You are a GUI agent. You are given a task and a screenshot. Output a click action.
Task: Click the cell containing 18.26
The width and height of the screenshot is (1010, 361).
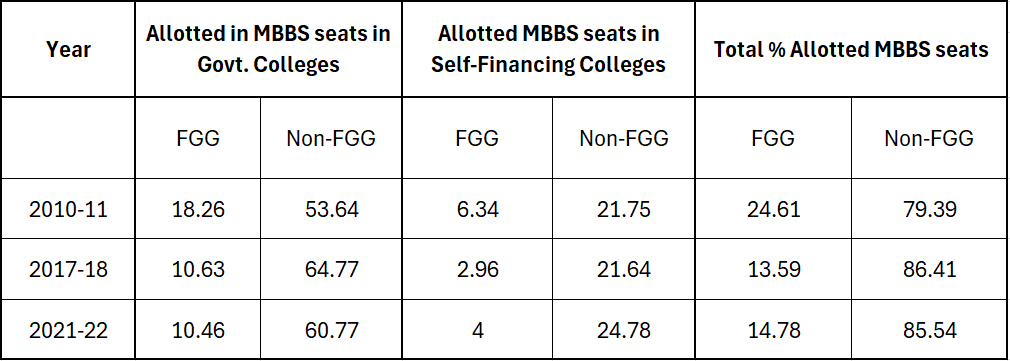point(198,210)
